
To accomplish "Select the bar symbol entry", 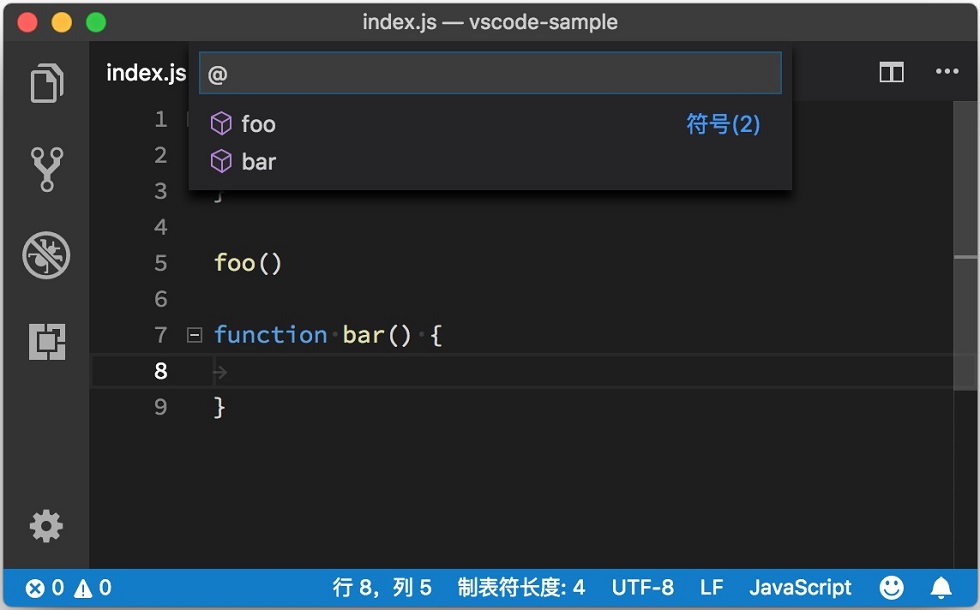I will click(x=490, y=161).
